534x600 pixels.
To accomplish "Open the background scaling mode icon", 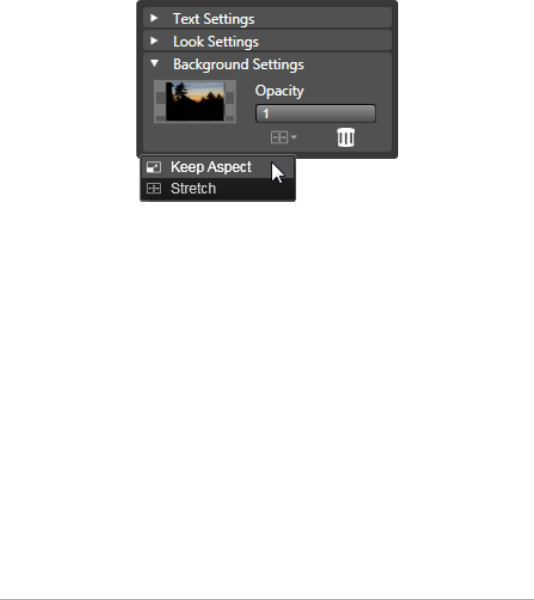I will click(279, 137).
